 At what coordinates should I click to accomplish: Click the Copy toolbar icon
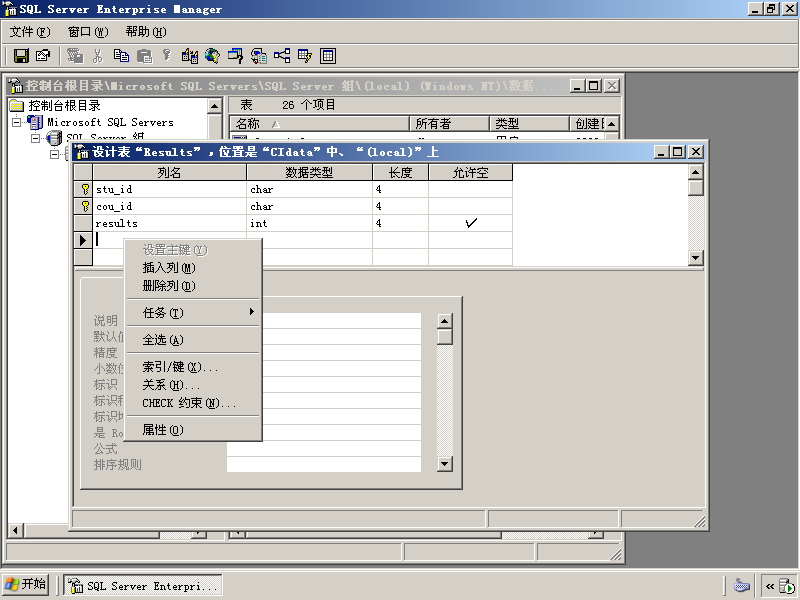pyautogui.click(x=121, y=56)
